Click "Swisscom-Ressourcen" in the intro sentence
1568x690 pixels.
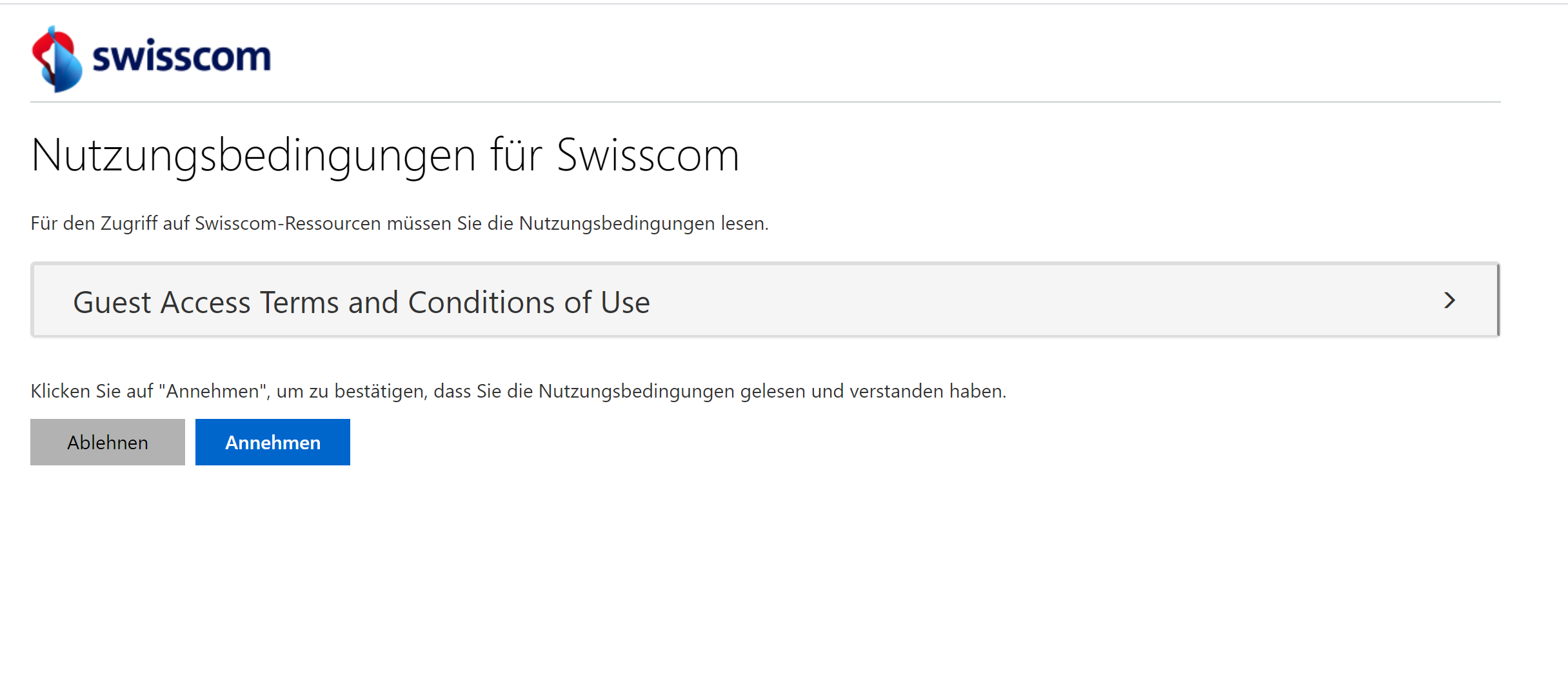pos(288,223)
